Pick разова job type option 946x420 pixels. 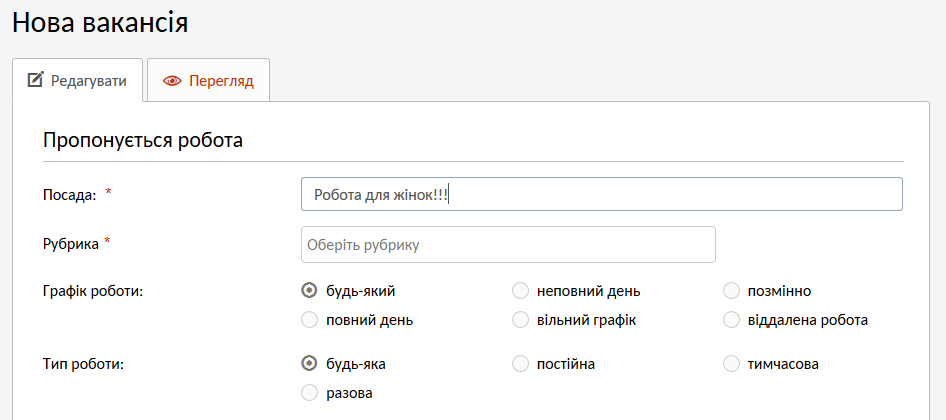click(x=309, y=393)
